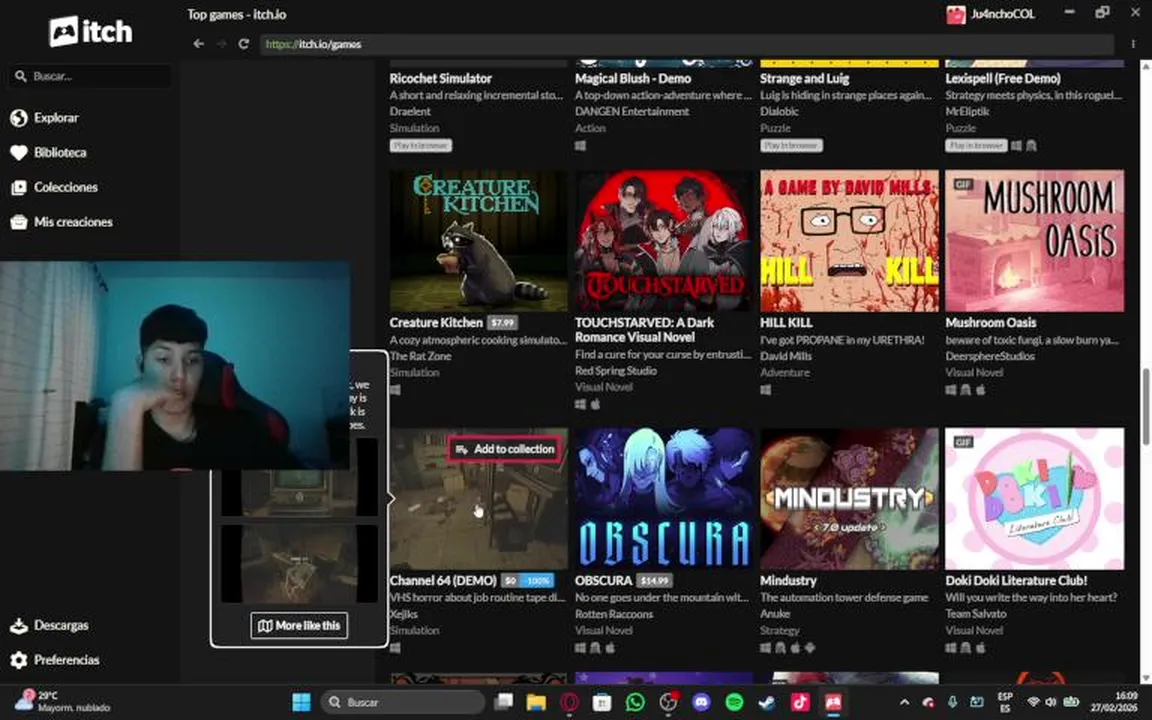Open Magical Blush - Demo title link
The image size is (1152, 720).
pos(633,79)
